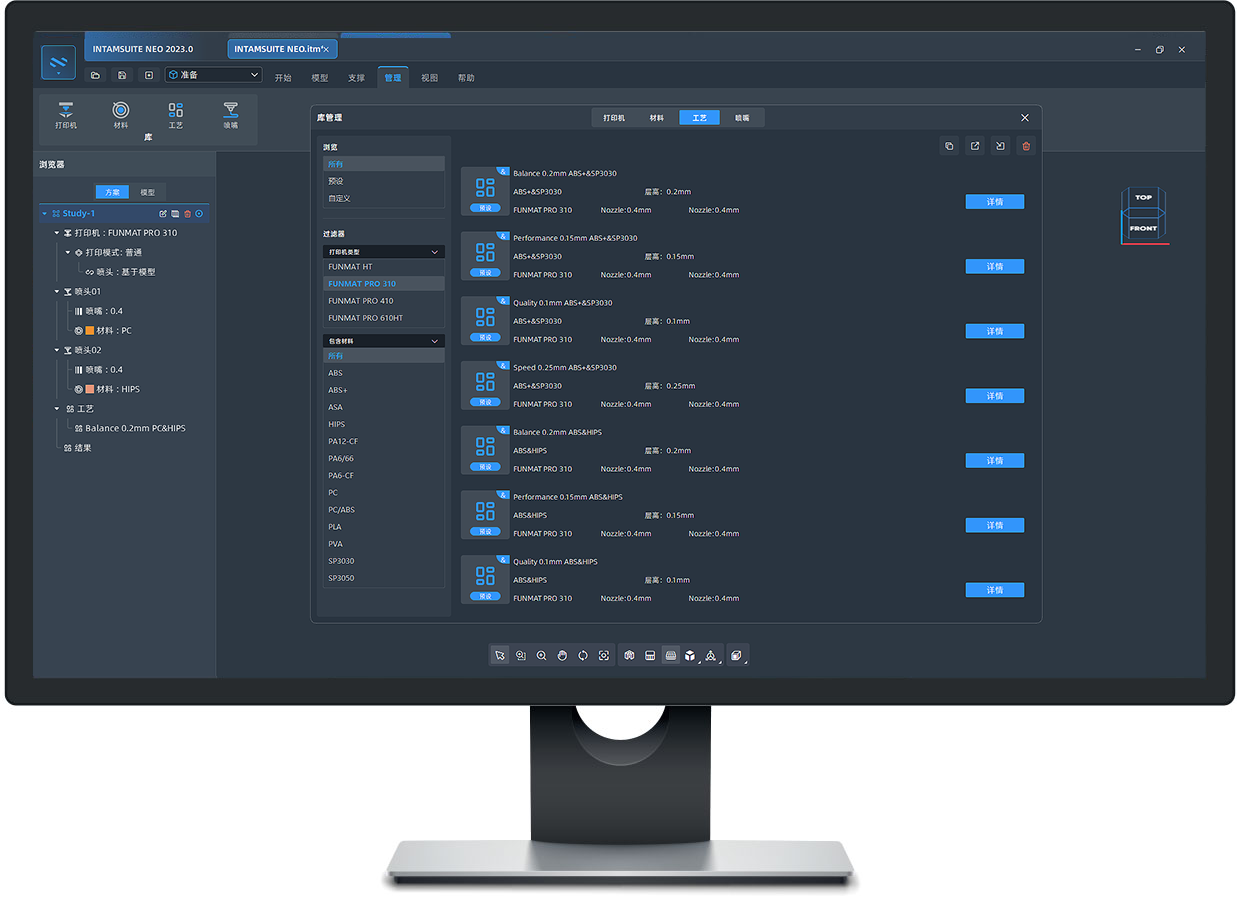Click the copy icon in library dialog
Image resolution: width=1237 pixels, height=897 pixels.
(949, 146)
